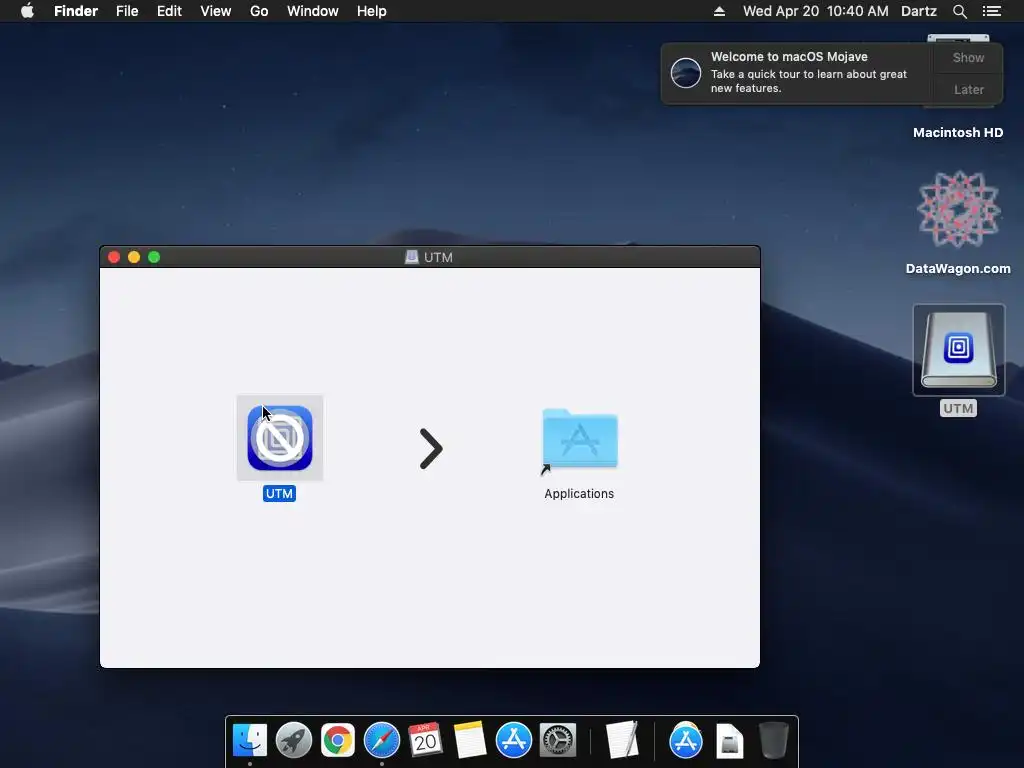Open the Edit menu

(169, 11)
